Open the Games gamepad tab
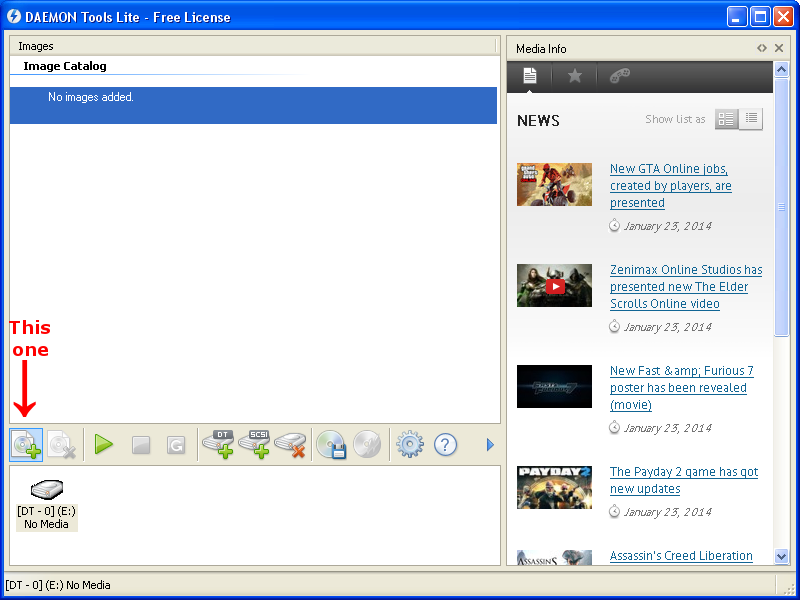Image resolution: width=800 pixels, height=600 pixels. point(621,75)
